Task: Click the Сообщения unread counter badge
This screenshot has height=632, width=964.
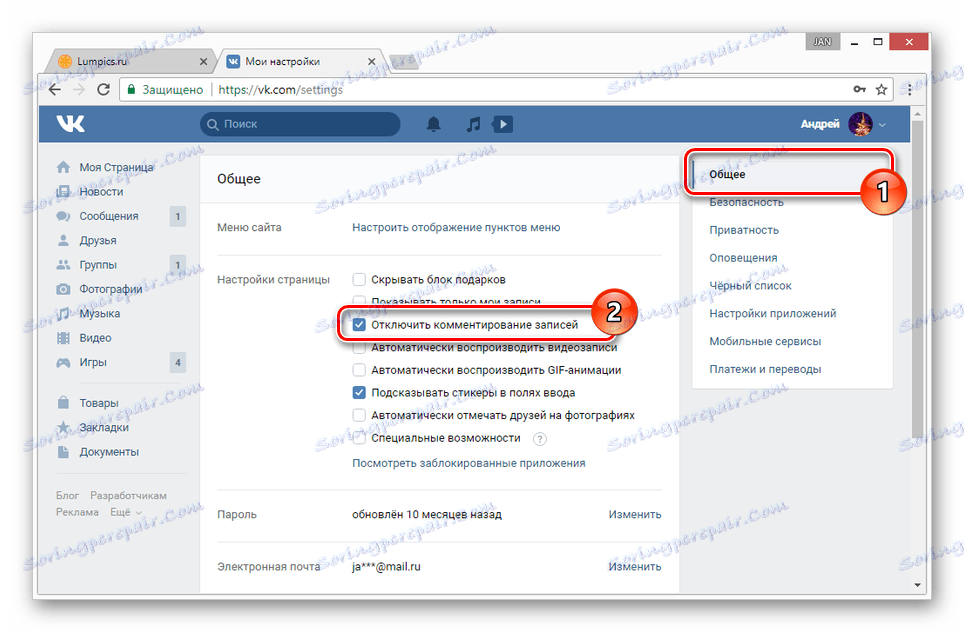Action: tap(178, 216)
